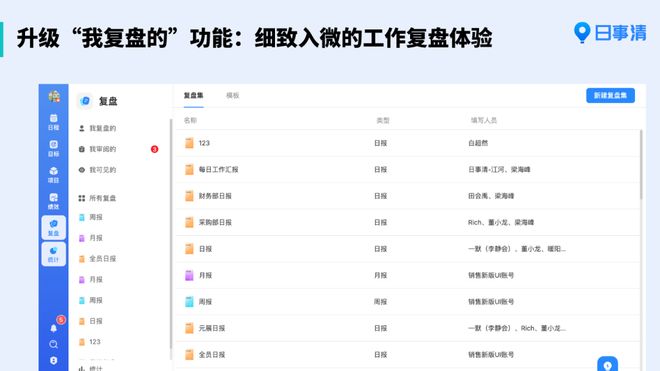Image resolution: width=660 pixels, height=371 pixels.
Task: Click the grid icon beside 所有复盘
Action: 82,198
